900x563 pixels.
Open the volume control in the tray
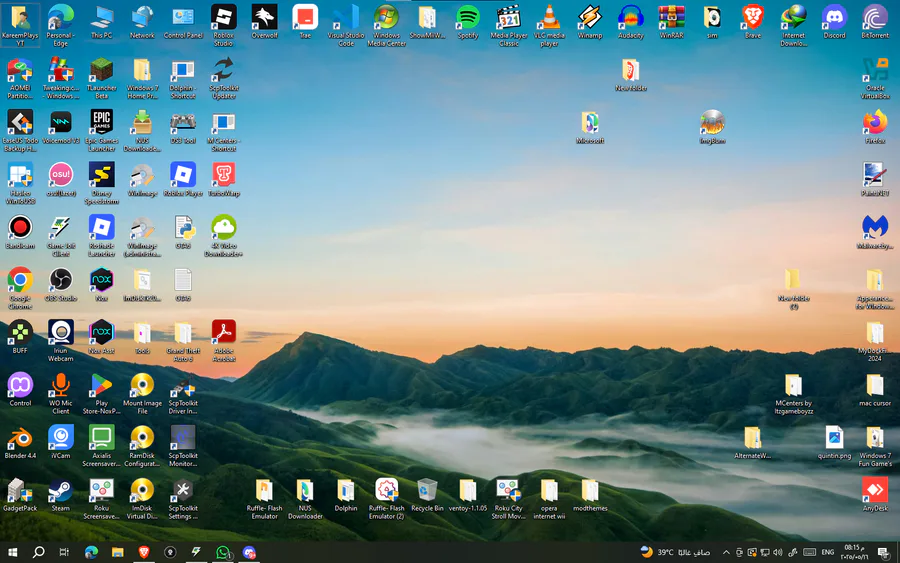click(778, 552)
